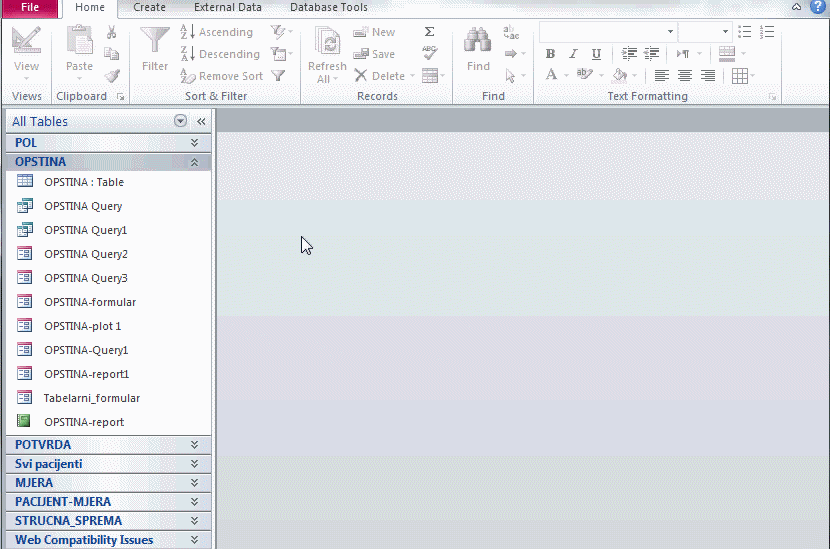Open the Database Tools tab
830x549 pixels.
pyautogui.click(x=329, y=7)
